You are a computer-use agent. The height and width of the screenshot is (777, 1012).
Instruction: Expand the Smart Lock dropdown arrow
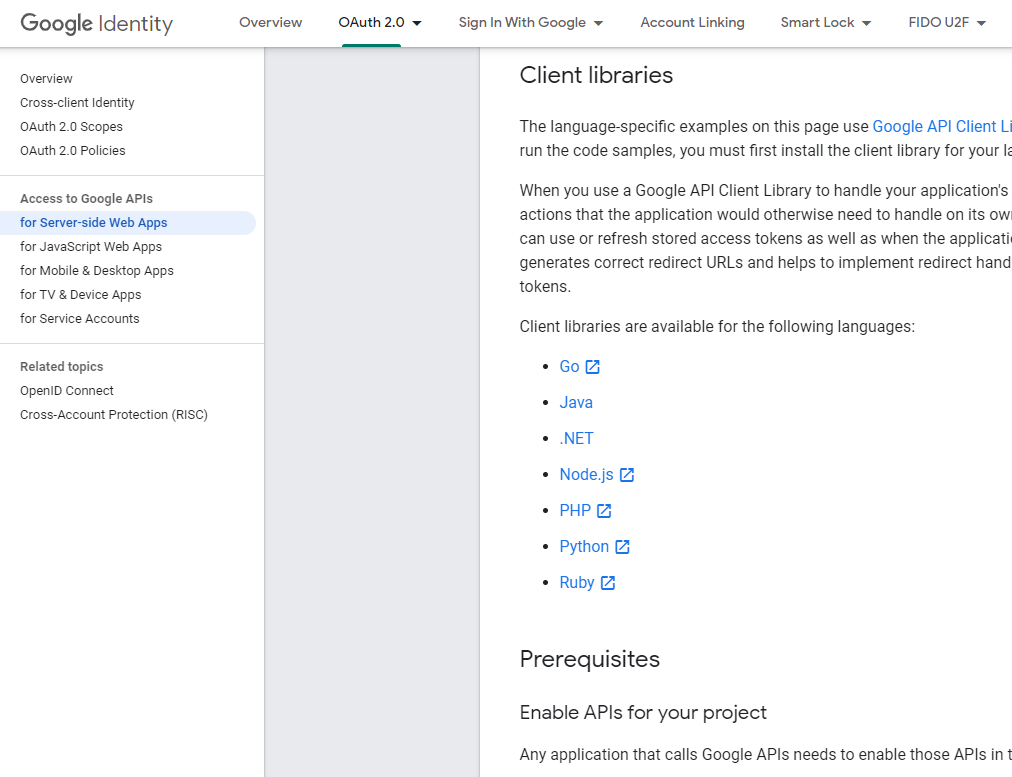(x=866, y=23)
